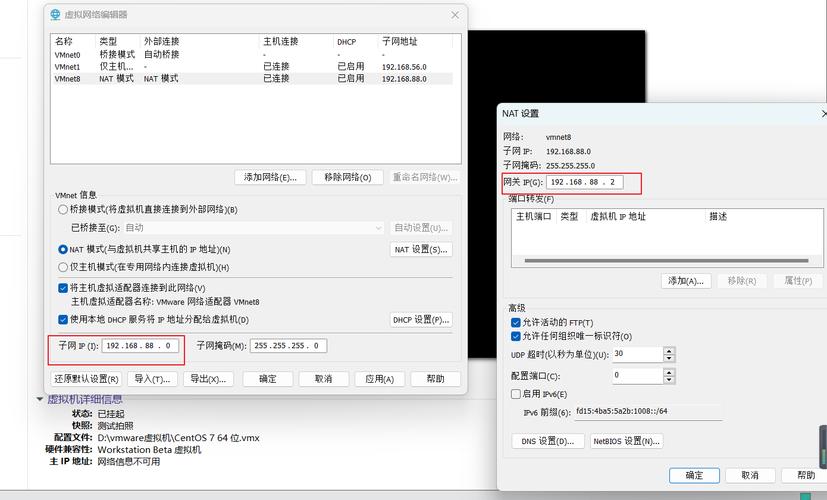Image resolution: width=827 pixels, height=500 pixels.
Task: Click 确定 in NAT 设置 dialog
Action: [694, 475]
